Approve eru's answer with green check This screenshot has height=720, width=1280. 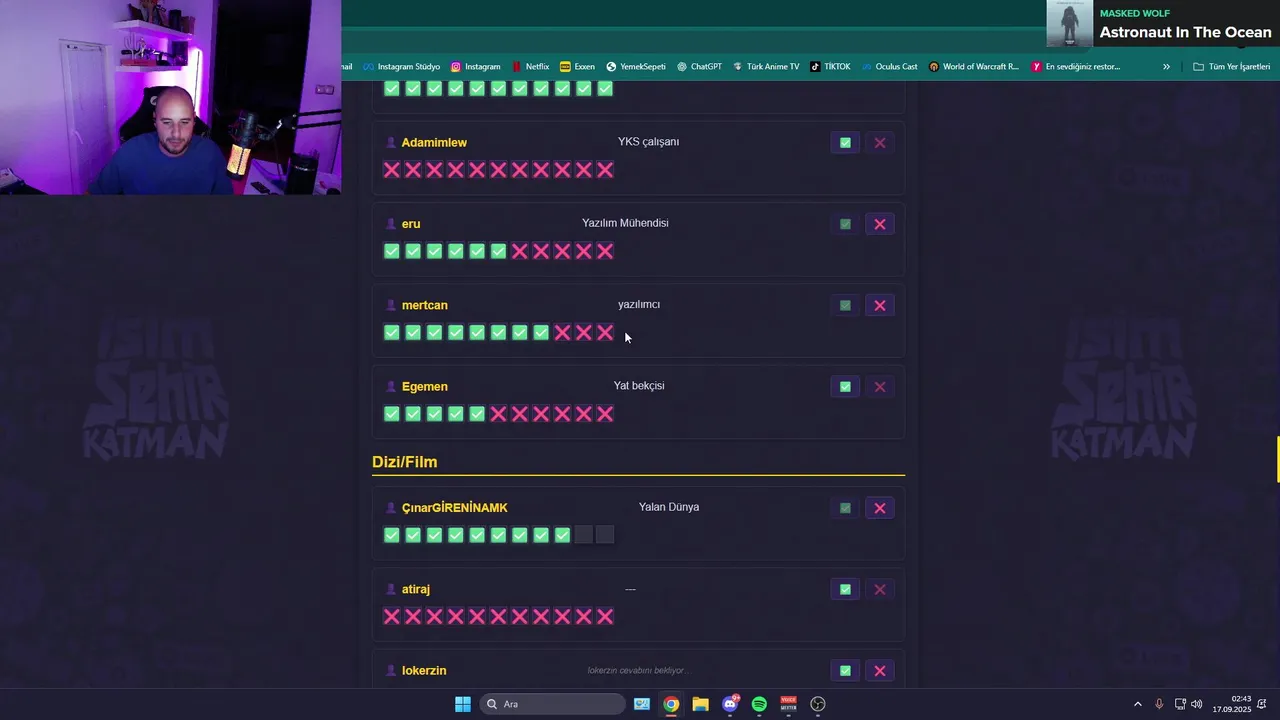point(845,224)
